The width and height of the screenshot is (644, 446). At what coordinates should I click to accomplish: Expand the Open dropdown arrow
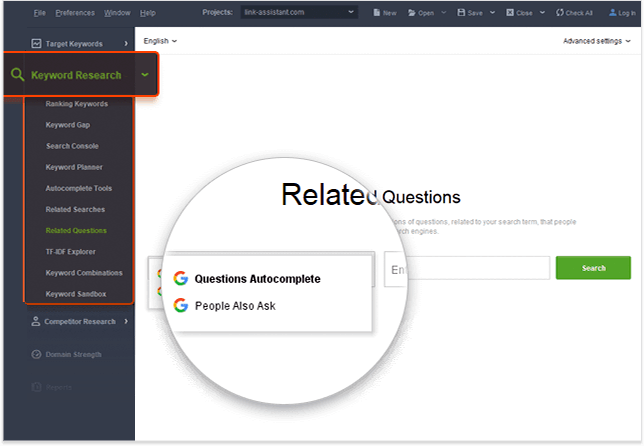444,13
